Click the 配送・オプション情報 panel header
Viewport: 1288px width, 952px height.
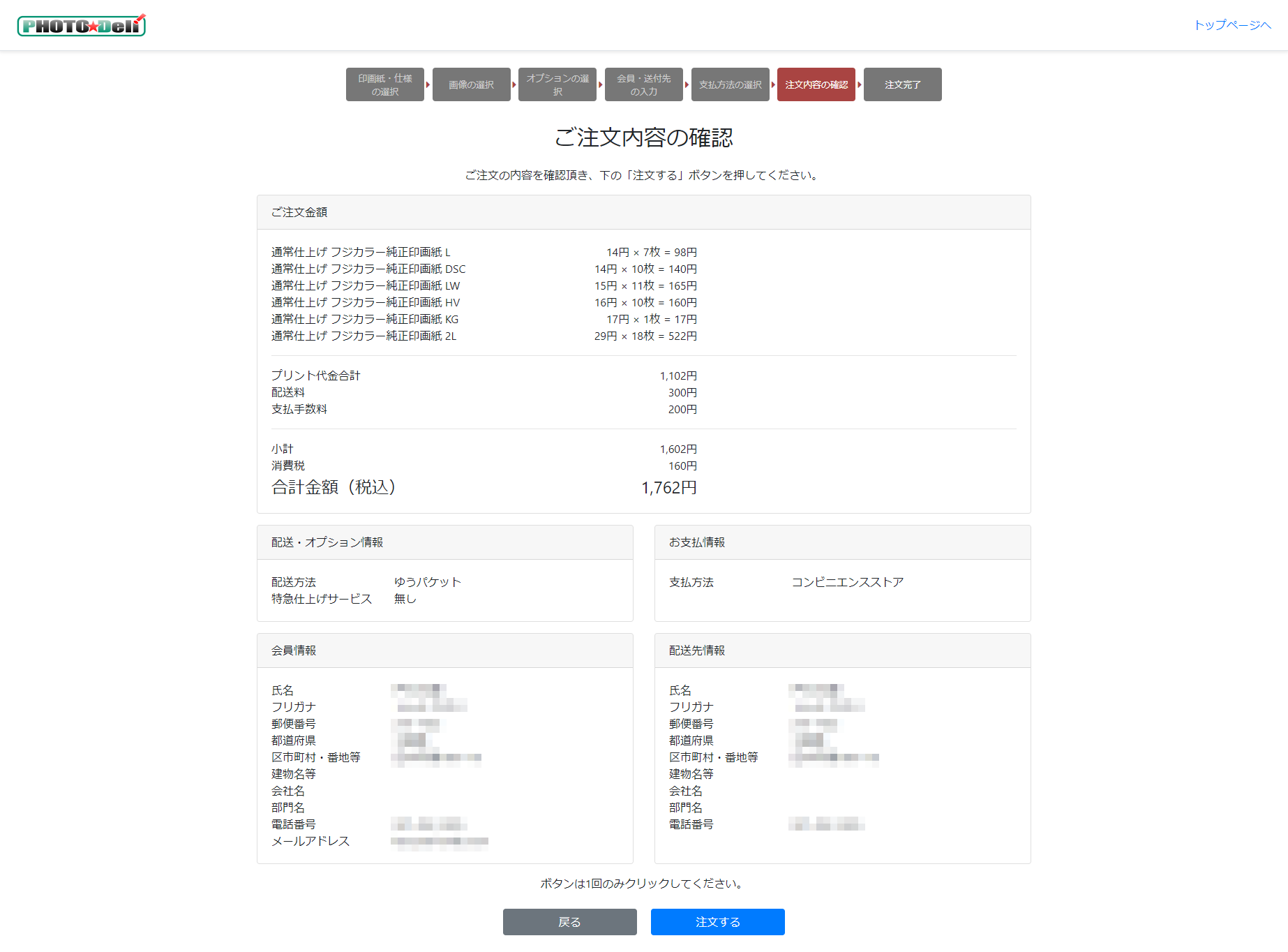[x=444, y=542]
